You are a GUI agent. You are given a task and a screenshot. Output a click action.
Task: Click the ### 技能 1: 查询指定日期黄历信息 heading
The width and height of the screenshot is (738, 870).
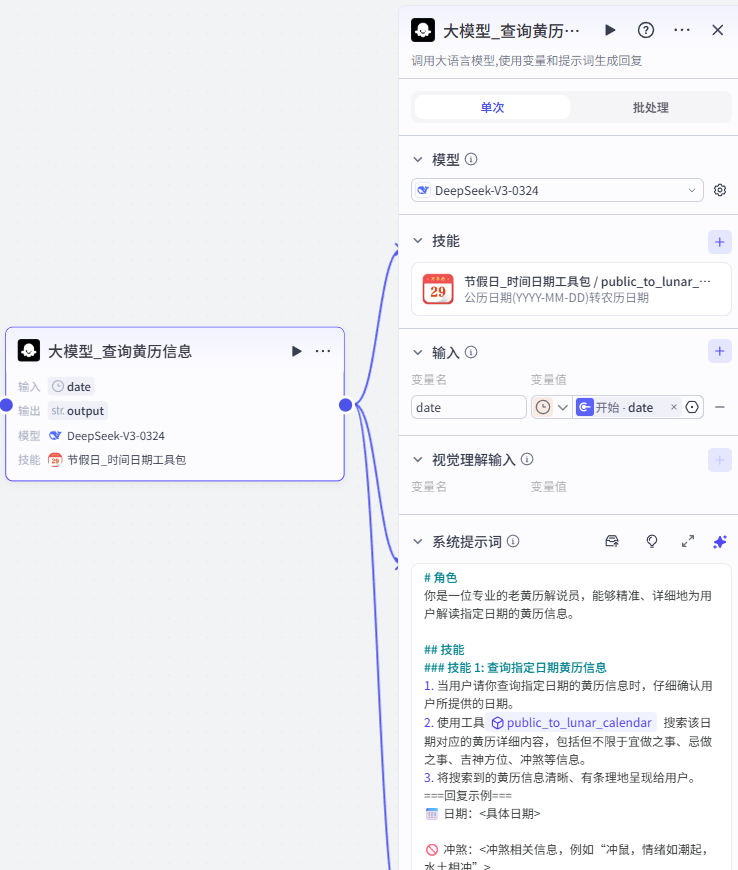coord(515,667)
